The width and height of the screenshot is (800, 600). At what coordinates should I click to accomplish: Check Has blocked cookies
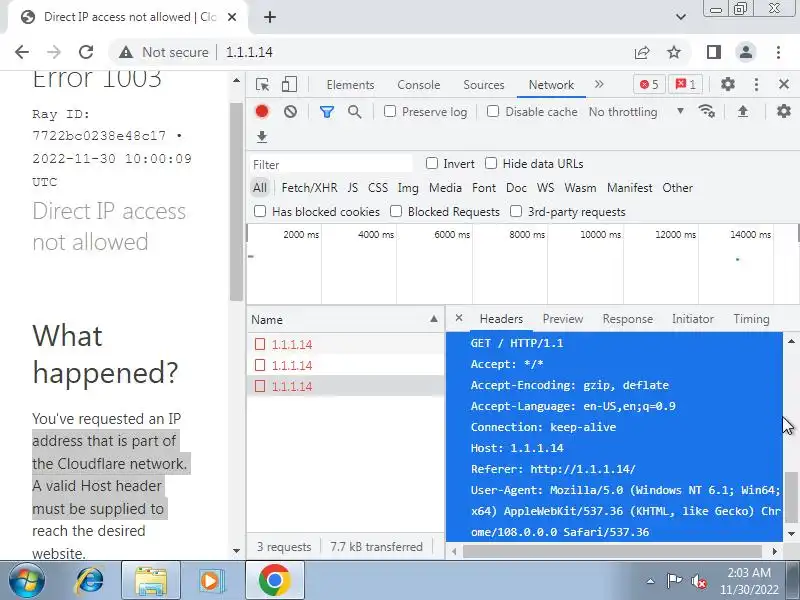[260, 211]
